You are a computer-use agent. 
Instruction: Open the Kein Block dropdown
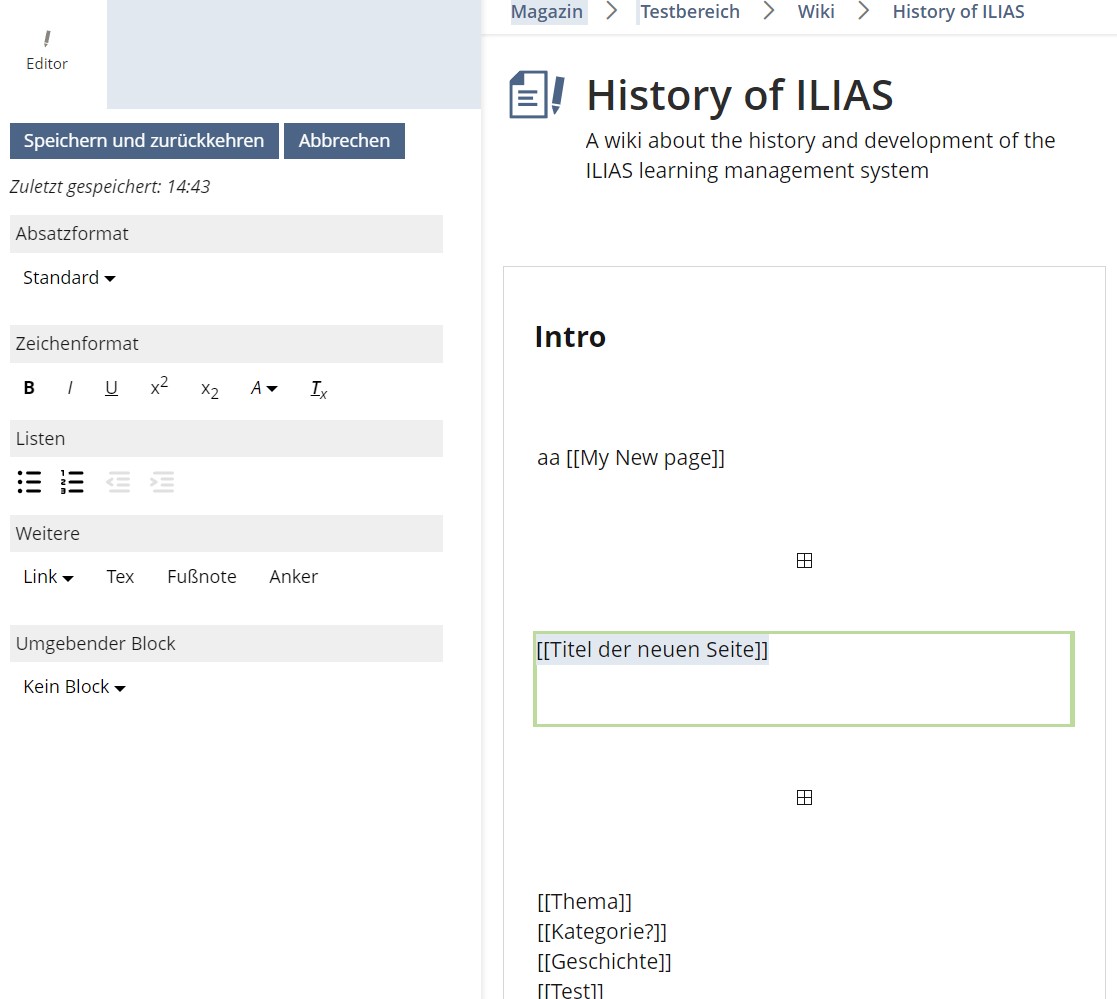74,687
